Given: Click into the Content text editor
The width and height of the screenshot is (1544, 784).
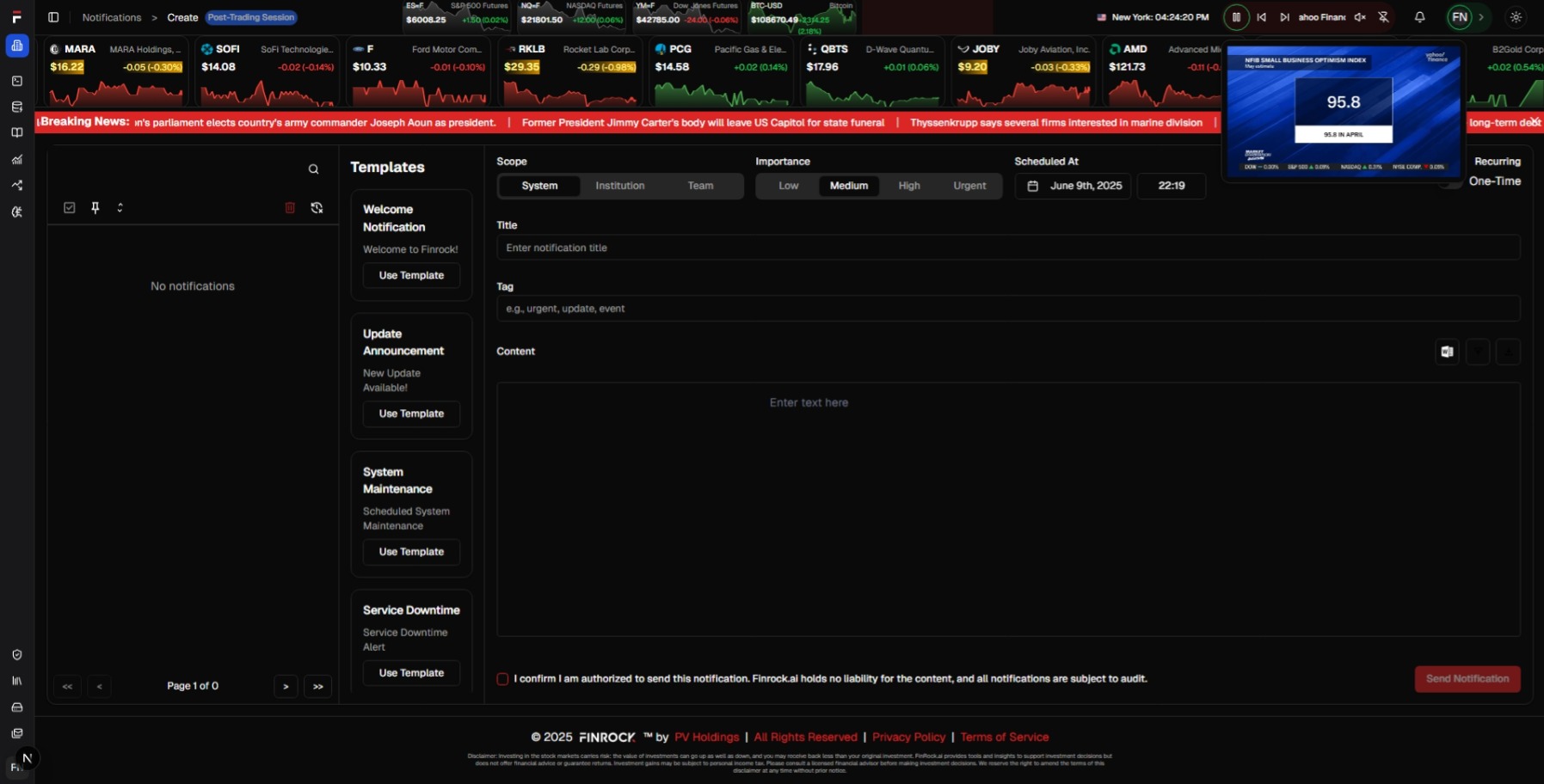Looking at the screenshot, I should click(1008, 509).
